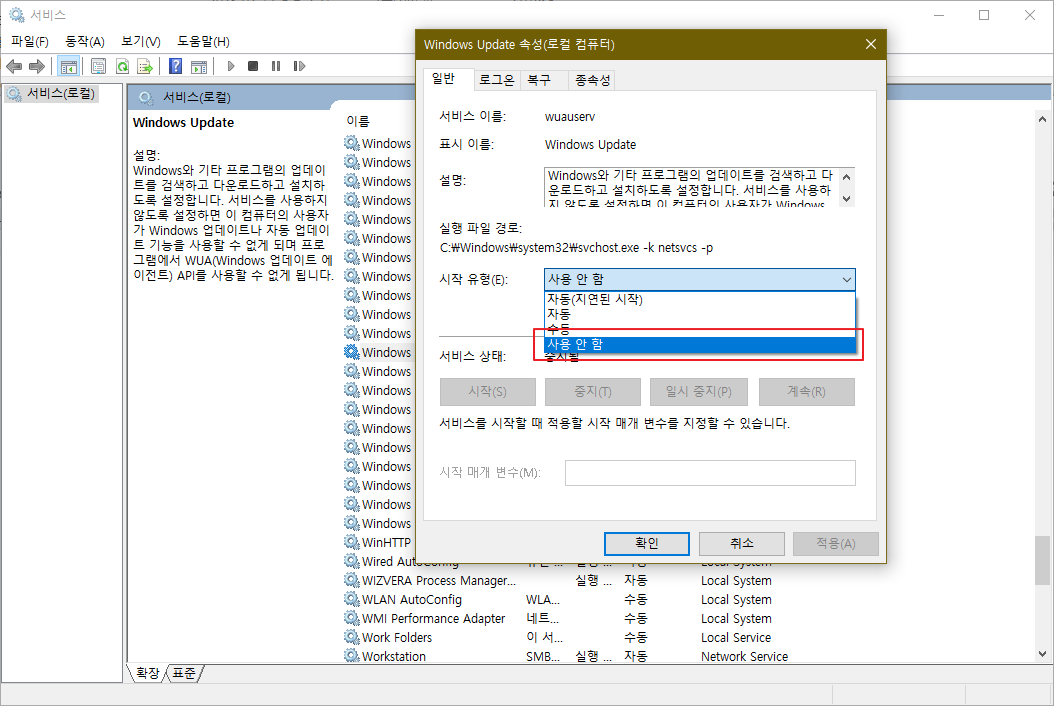Image resolution: width=1054 pixels, height=706 pixels.
Task: Click the 중지(T) service button
Action: click(x=593, y=391)
